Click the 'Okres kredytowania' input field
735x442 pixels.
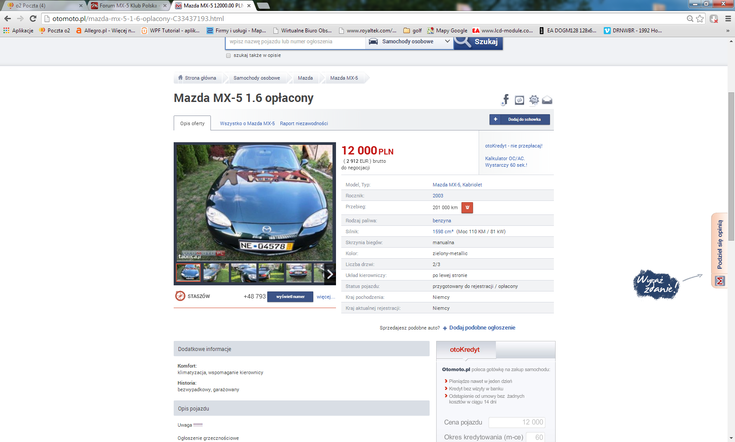pos(535,437)
